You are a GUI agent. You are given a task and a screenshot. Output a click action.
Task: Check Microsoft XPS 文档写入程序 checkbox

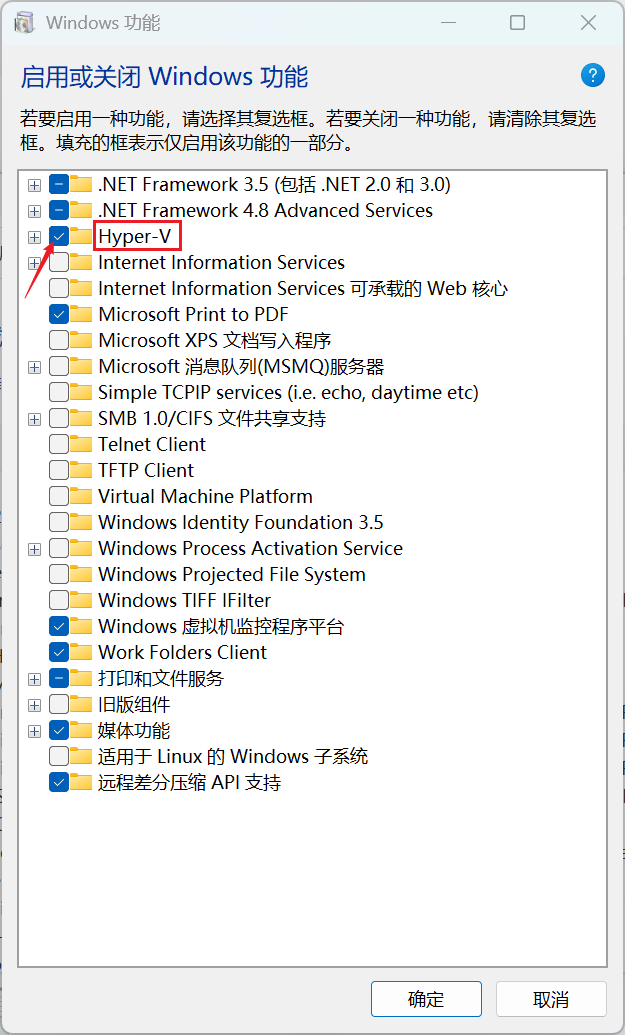pos(59,341)
